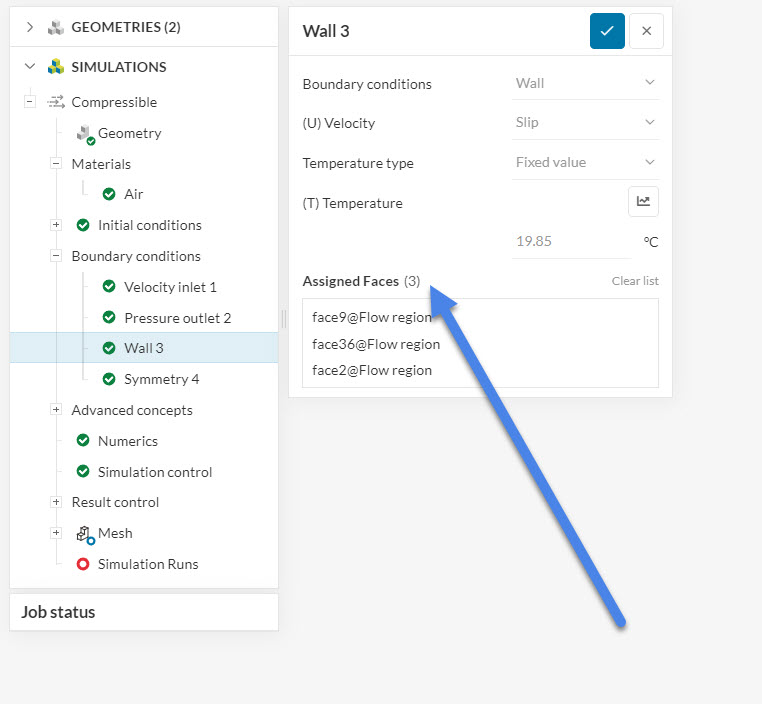
Task: Click the Simulation Runs red circle icon
Action: (84, 564)
